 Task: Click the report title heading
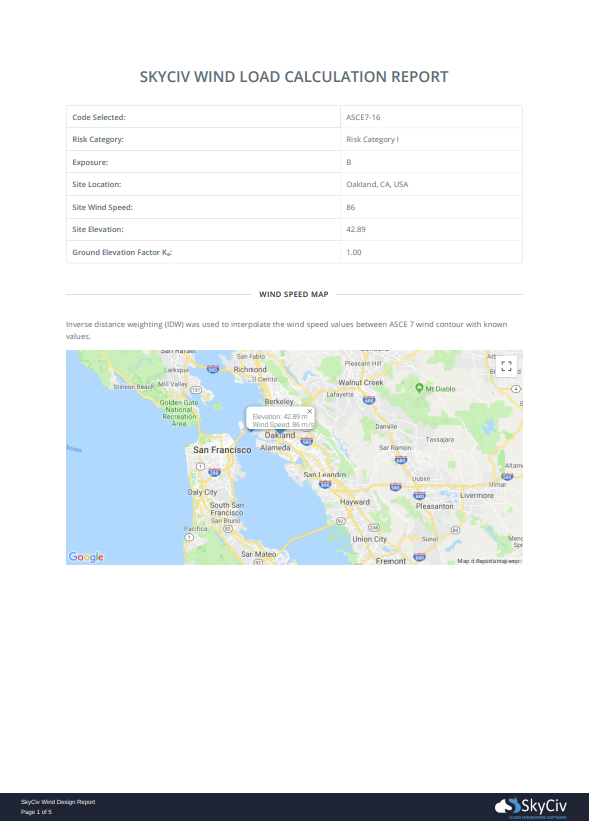point(294,76)
